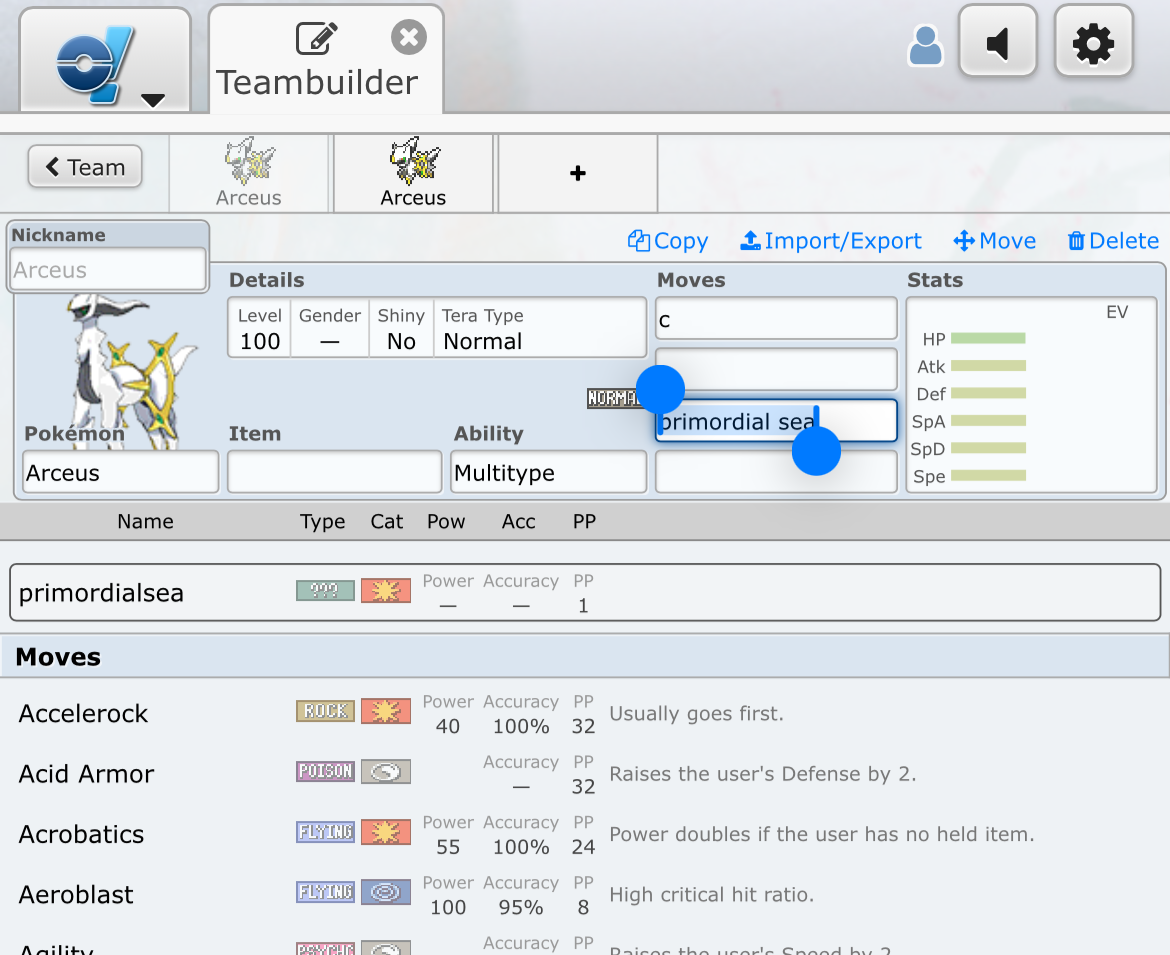Focus the third move field primordial sea
This screenshot has width=1170, height=955.
pyautogui.click(x=776, y=421)
